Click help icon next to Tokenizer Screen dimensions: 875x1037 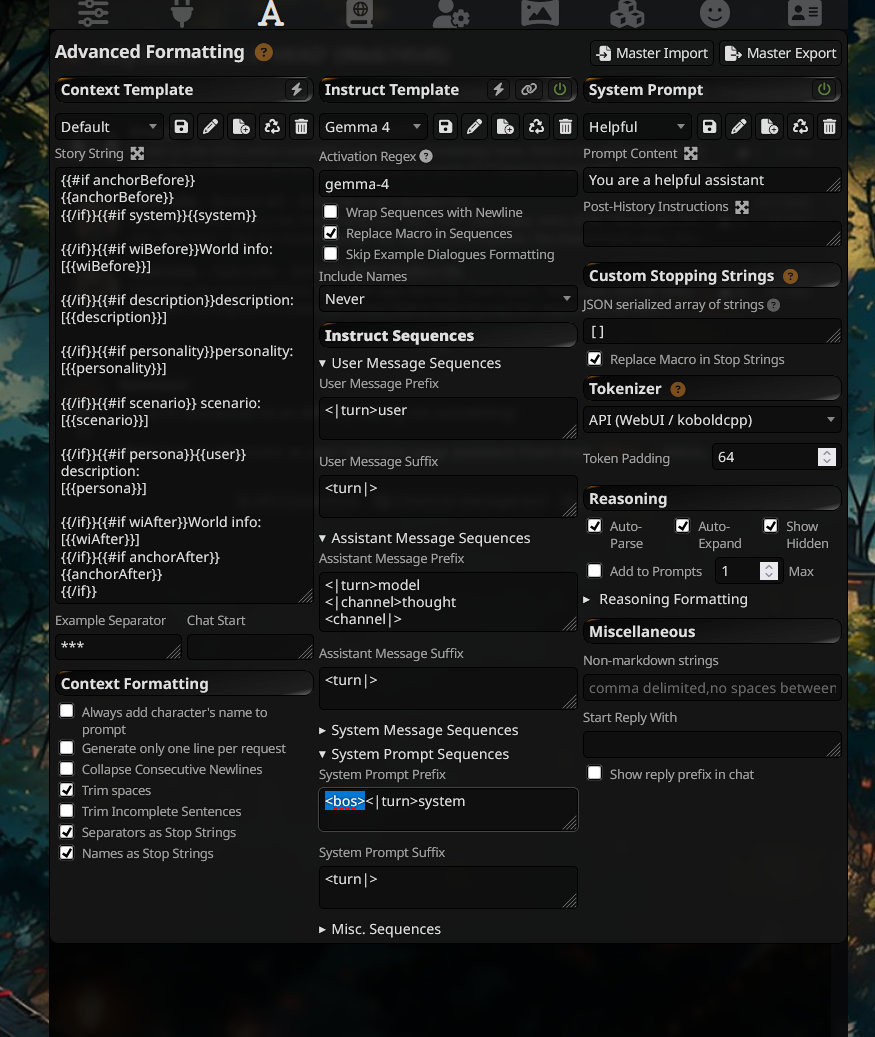[x=678, y=389]
